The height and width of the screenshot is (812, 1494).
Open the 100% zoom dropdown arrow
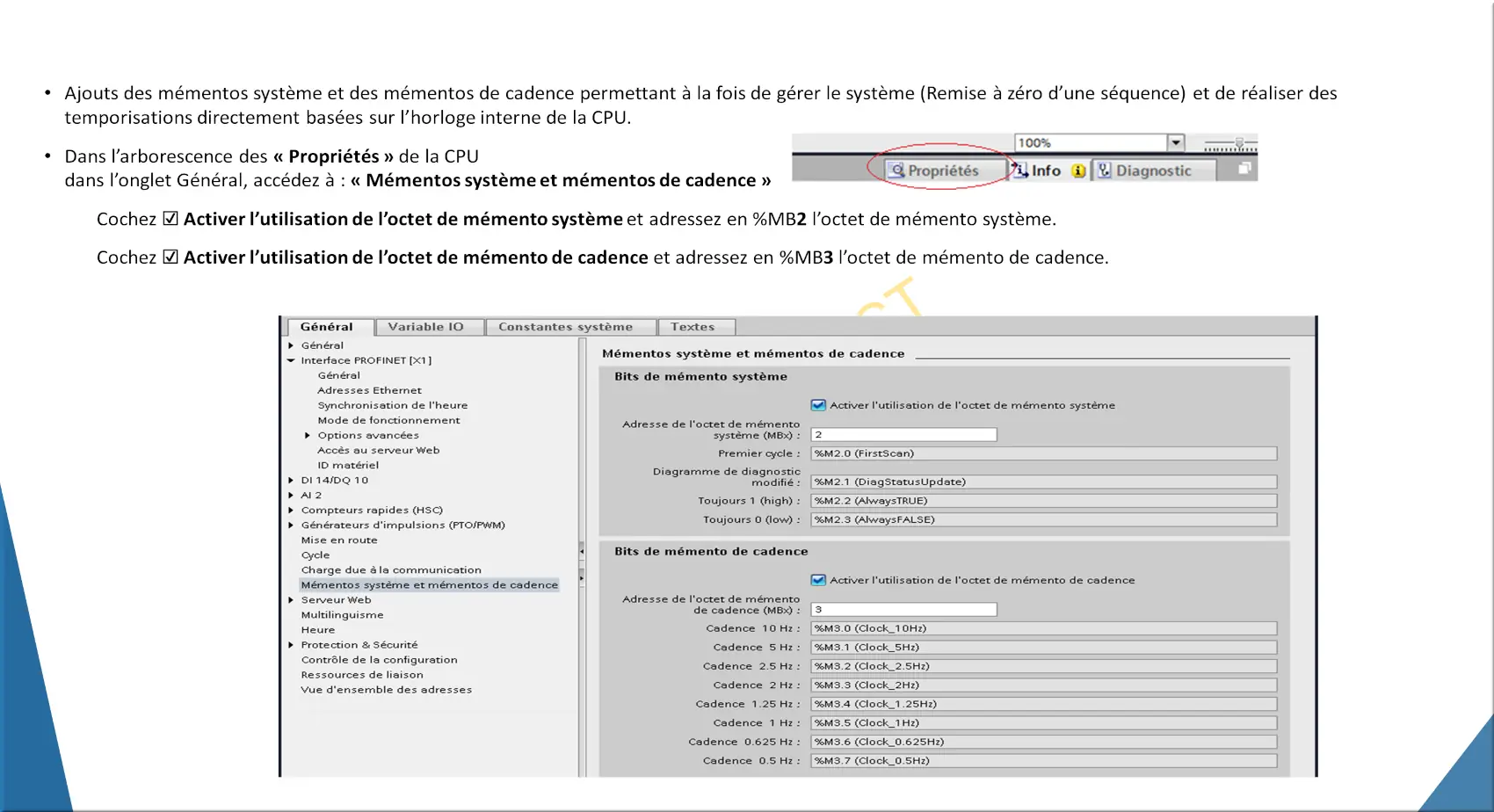[x=1176, y=142]
